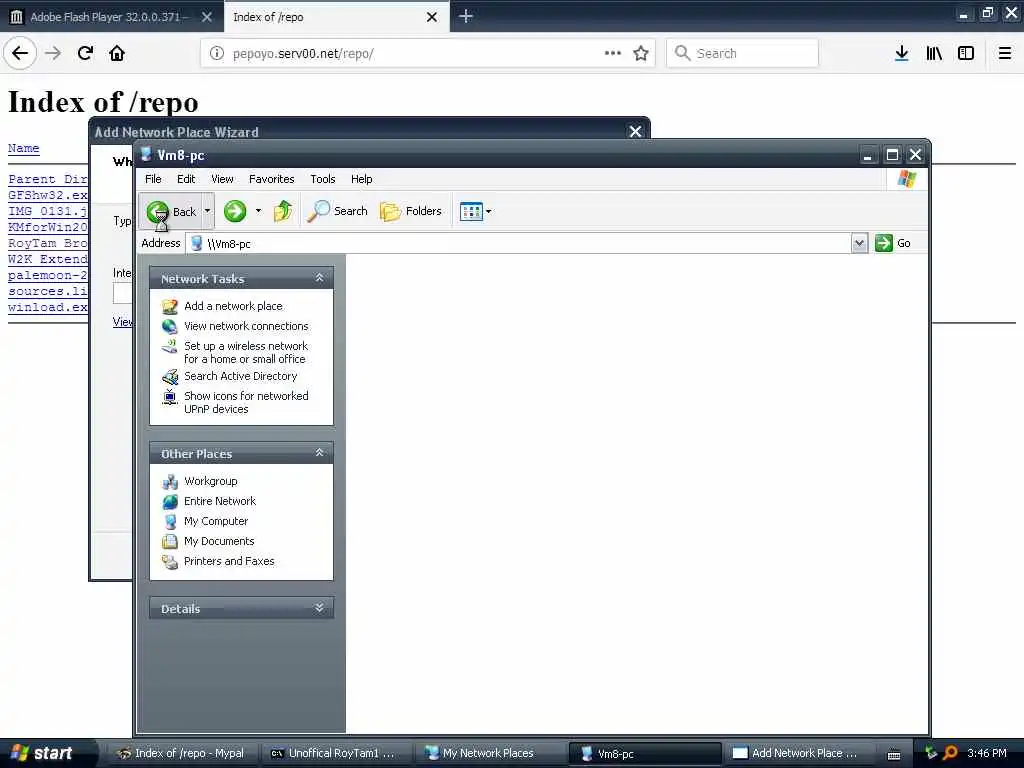
Task: Show site information icon in URL bar
Action: tap(216, 53)
